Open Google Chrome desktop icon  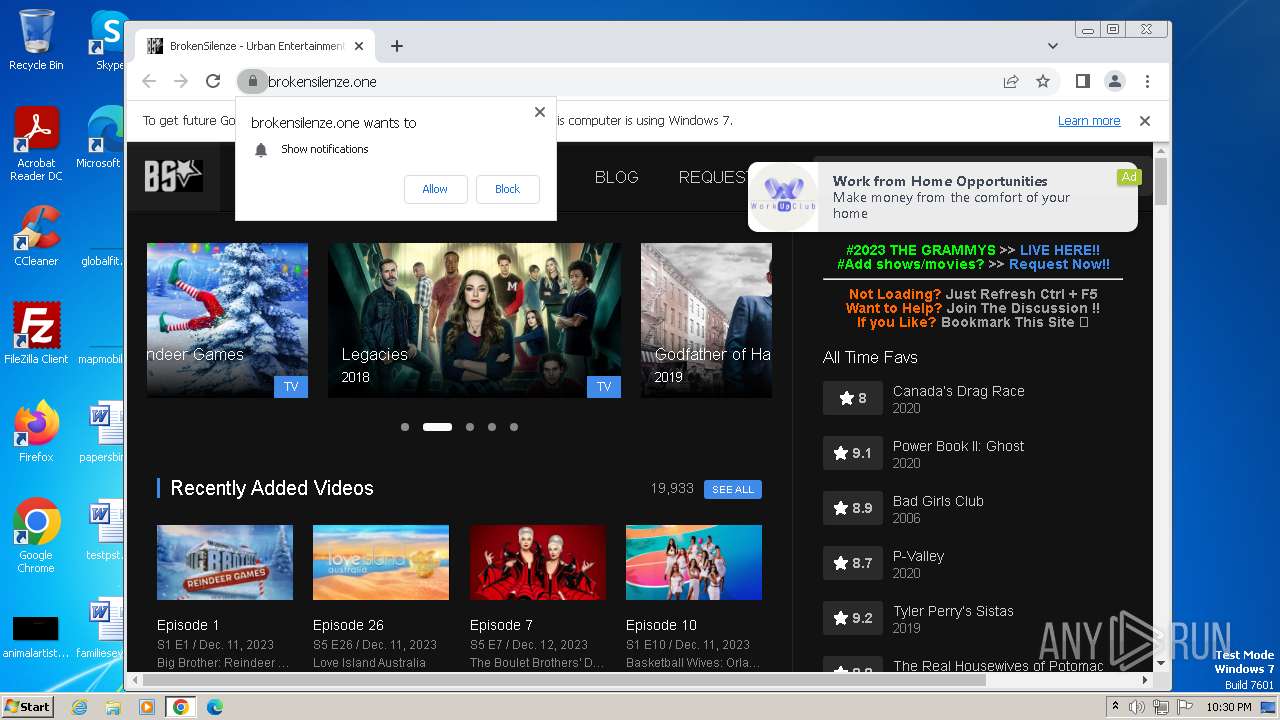36,536
